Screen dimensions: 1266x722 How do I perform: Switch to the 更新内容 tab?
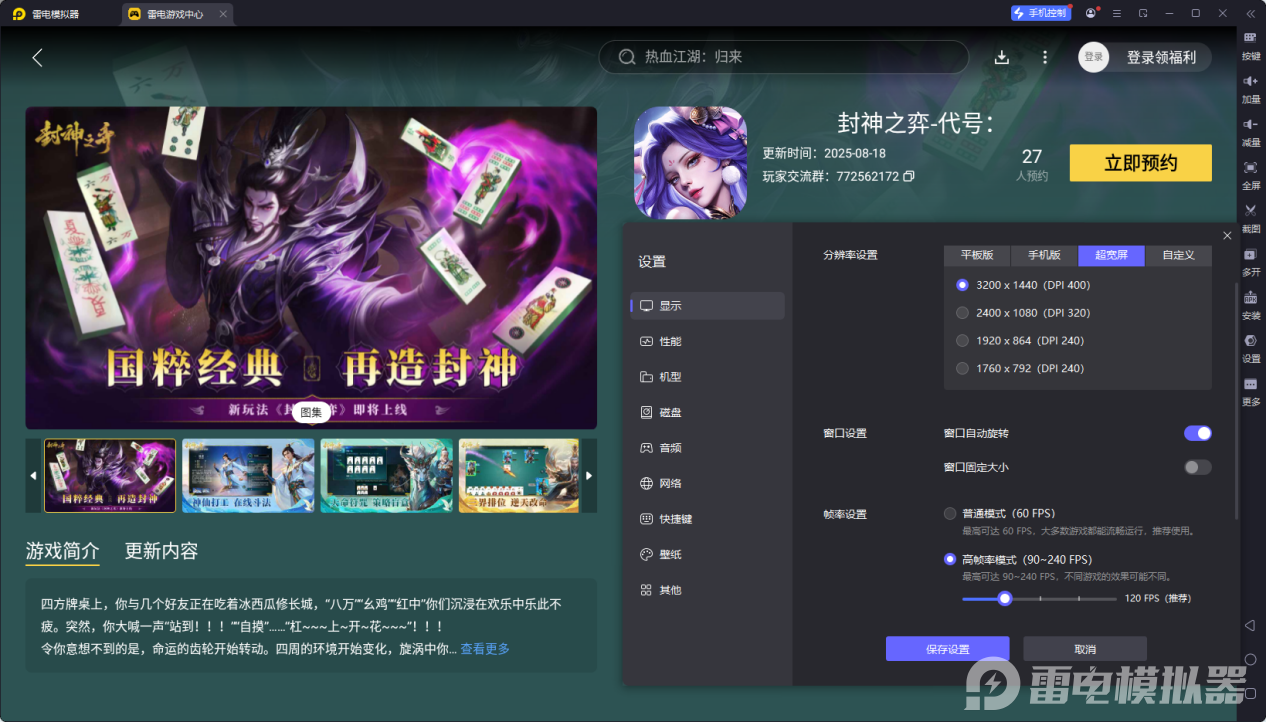tap(161, 551)
